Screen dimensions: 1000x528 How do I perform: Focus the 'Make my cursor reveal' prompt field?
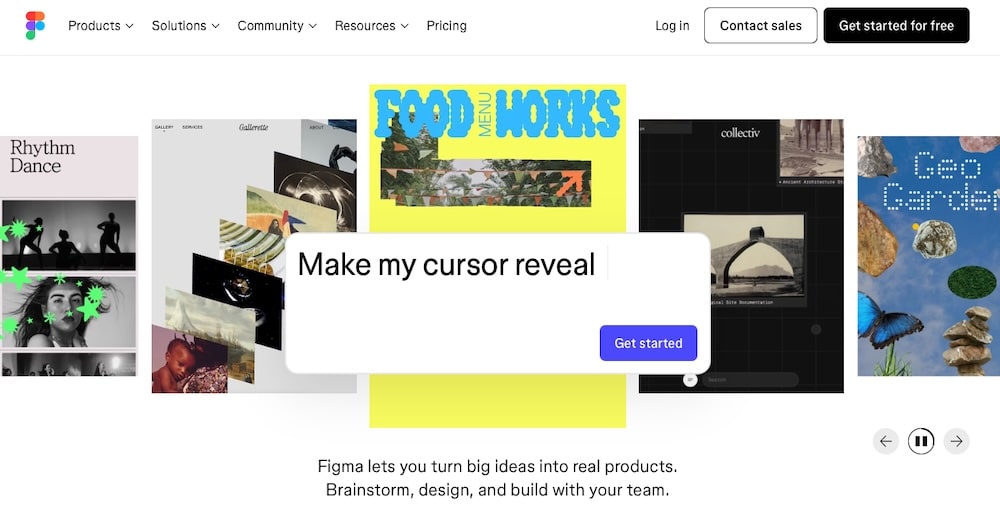(497, 304)
